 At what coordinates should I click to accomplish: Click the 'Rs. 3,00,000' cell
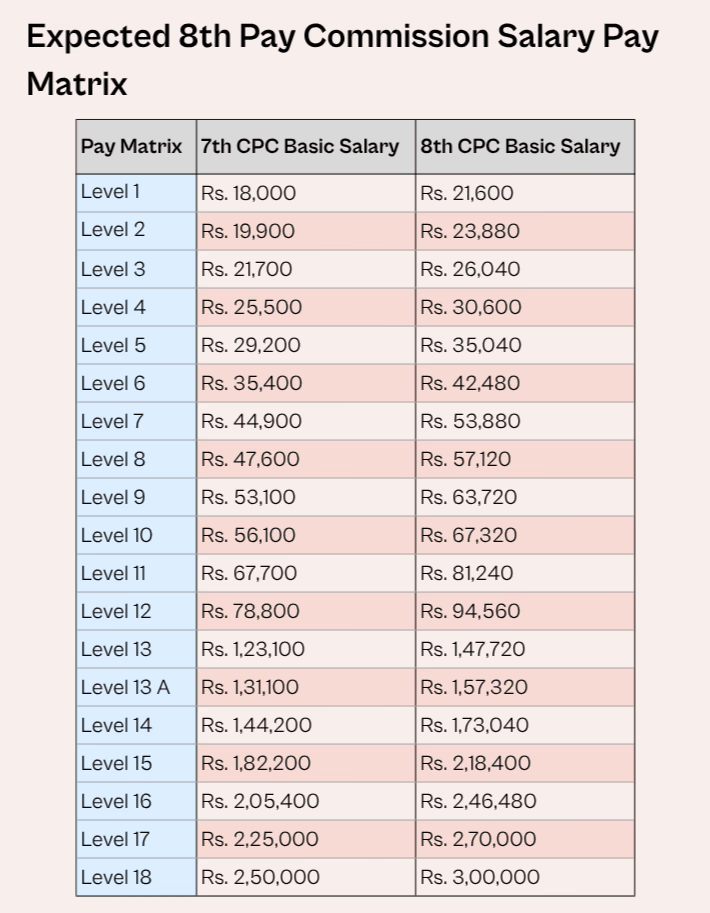[480, 877]
